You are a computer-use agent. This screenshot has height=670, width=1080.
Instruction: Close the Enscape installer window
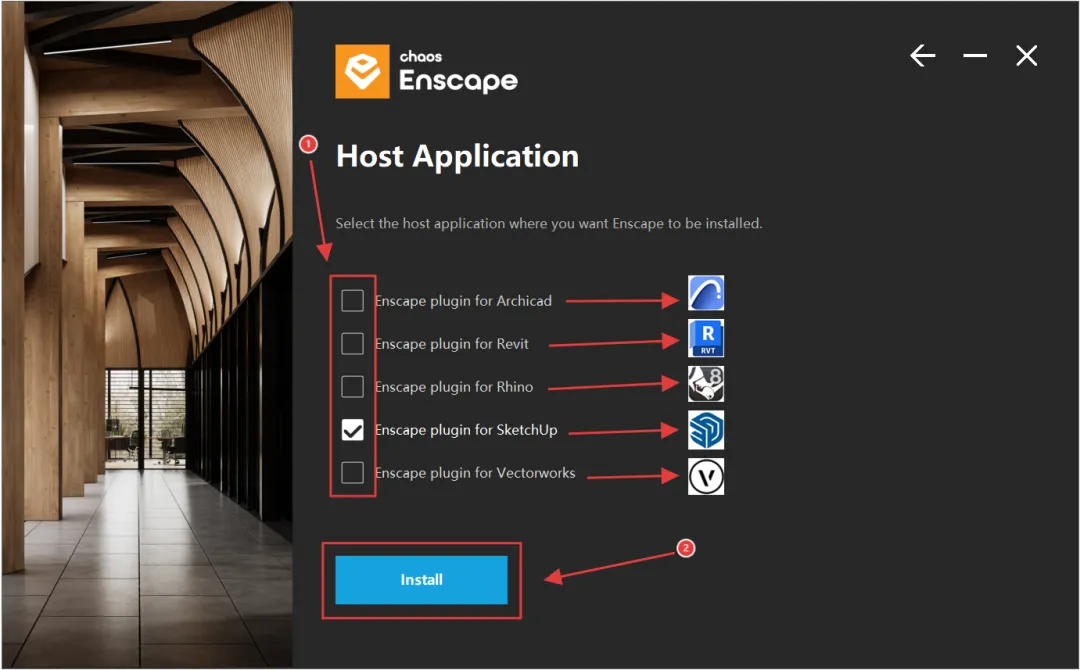[x=1026, y=56]
